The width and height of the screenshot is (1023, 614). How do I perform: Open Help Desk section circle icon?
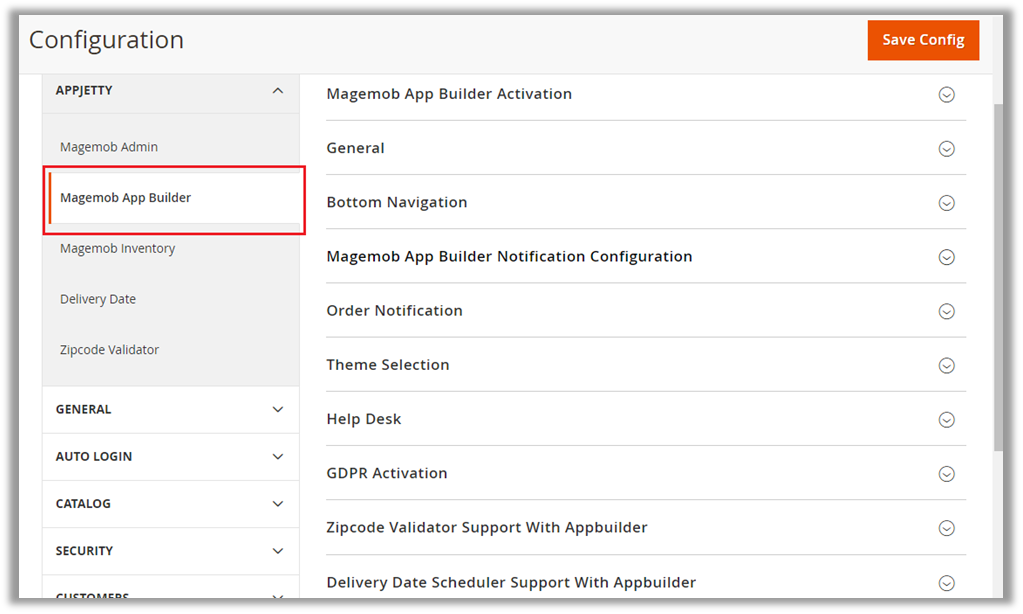point(946,420)
